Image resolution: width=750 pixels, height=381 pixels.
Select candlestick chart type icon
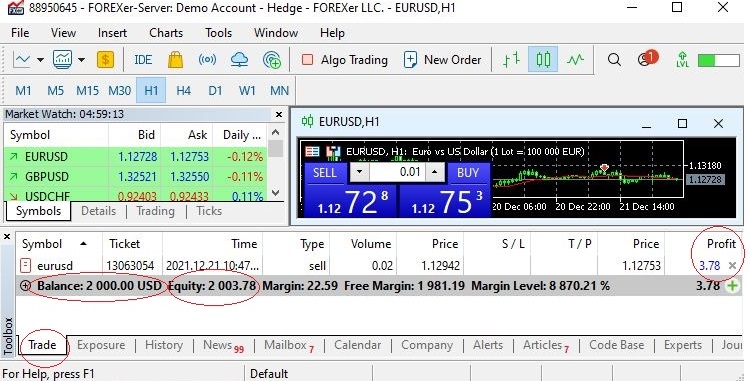543,60
